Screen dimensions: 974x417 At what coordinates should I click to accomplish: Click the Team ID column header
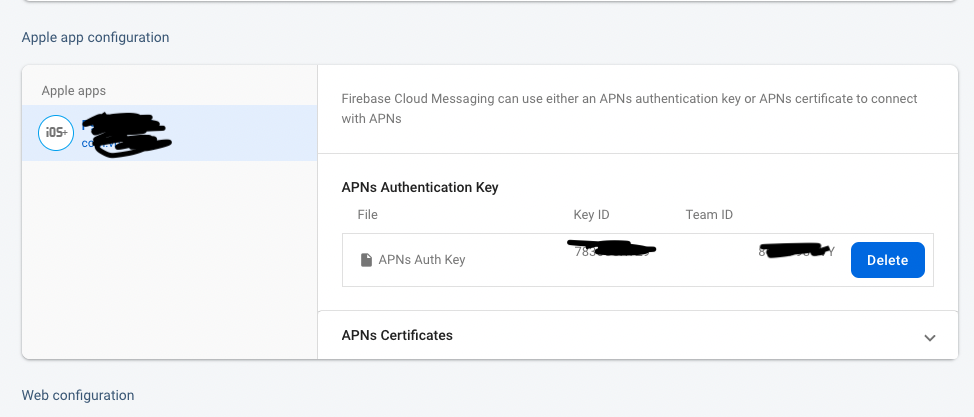tap(709, 215)
